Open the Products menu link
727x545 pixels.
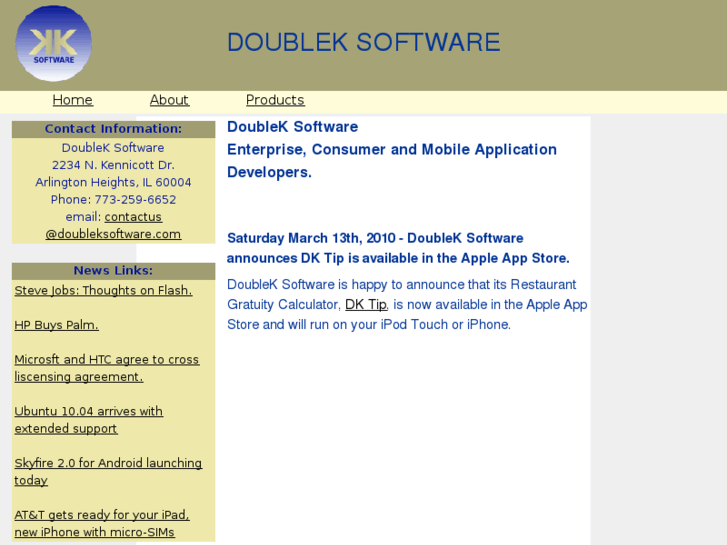(275, 100)
